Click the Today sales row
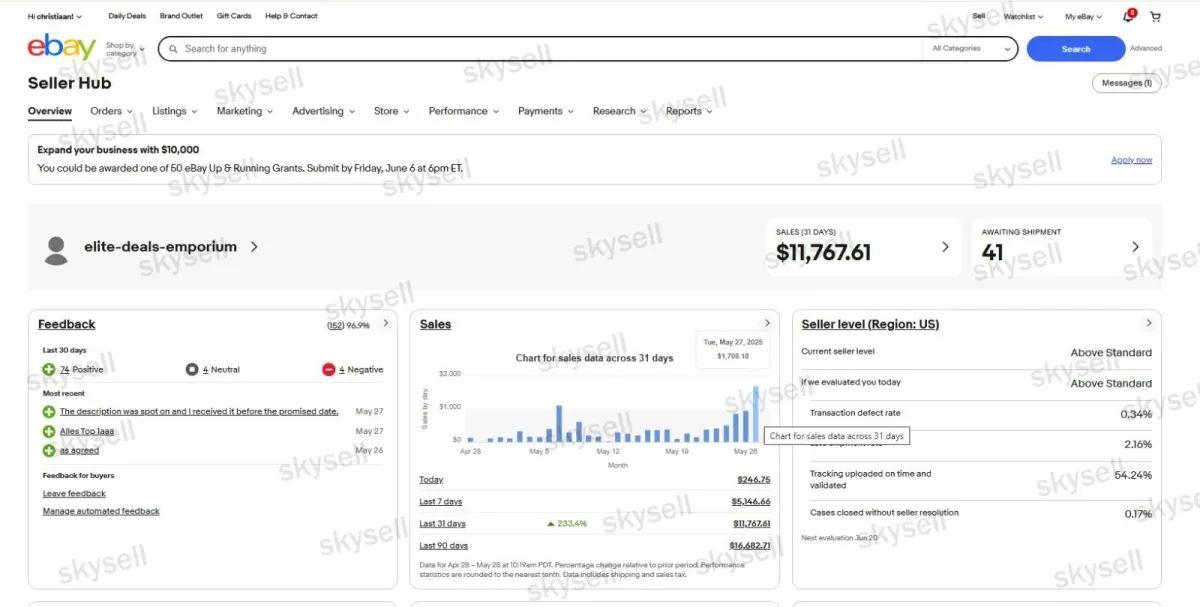This screenshot has width=1200, height=607. [x=595, y=480]
